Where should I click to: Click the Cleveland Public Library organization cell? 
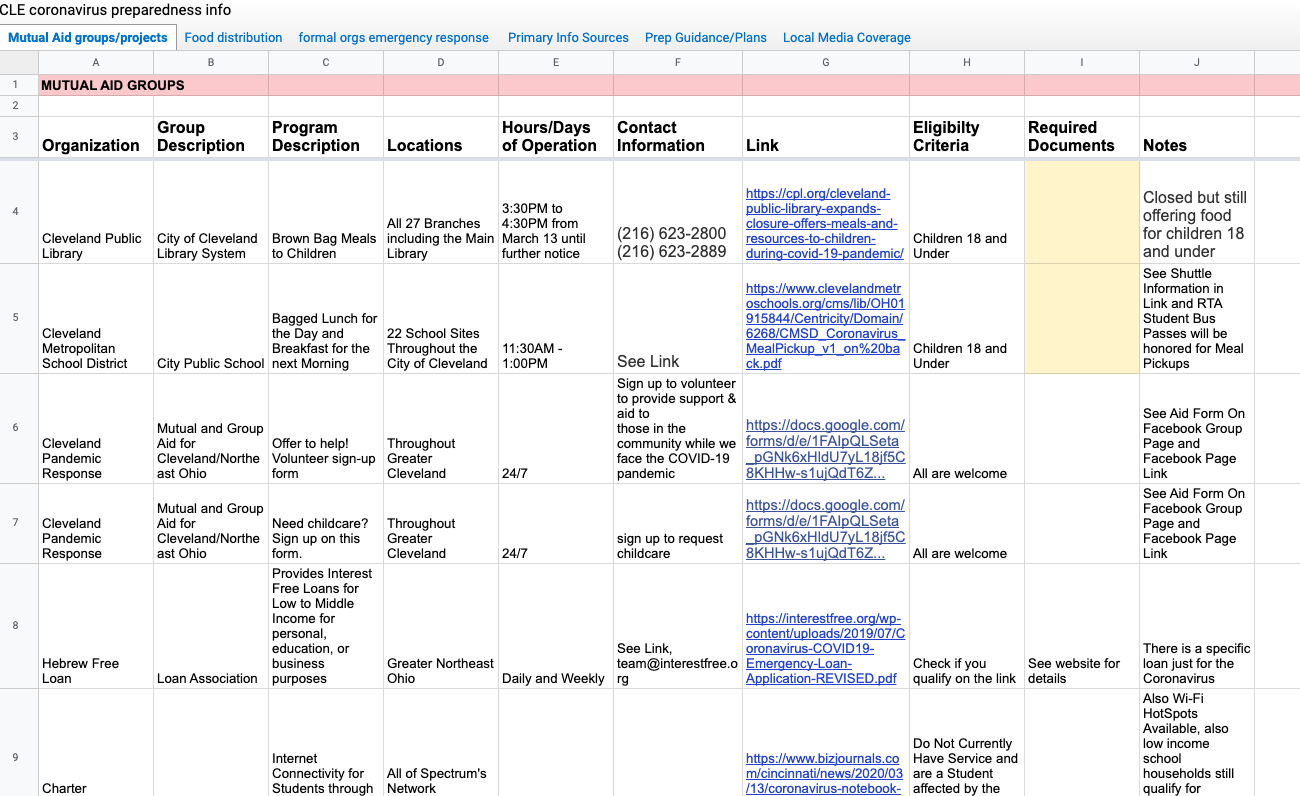(96, 212)
